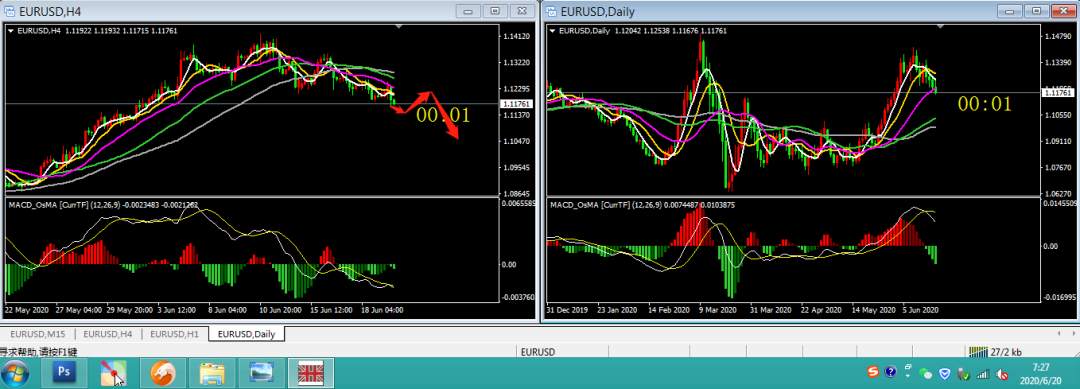Click the Daily current price label 1.11761

1059,92
